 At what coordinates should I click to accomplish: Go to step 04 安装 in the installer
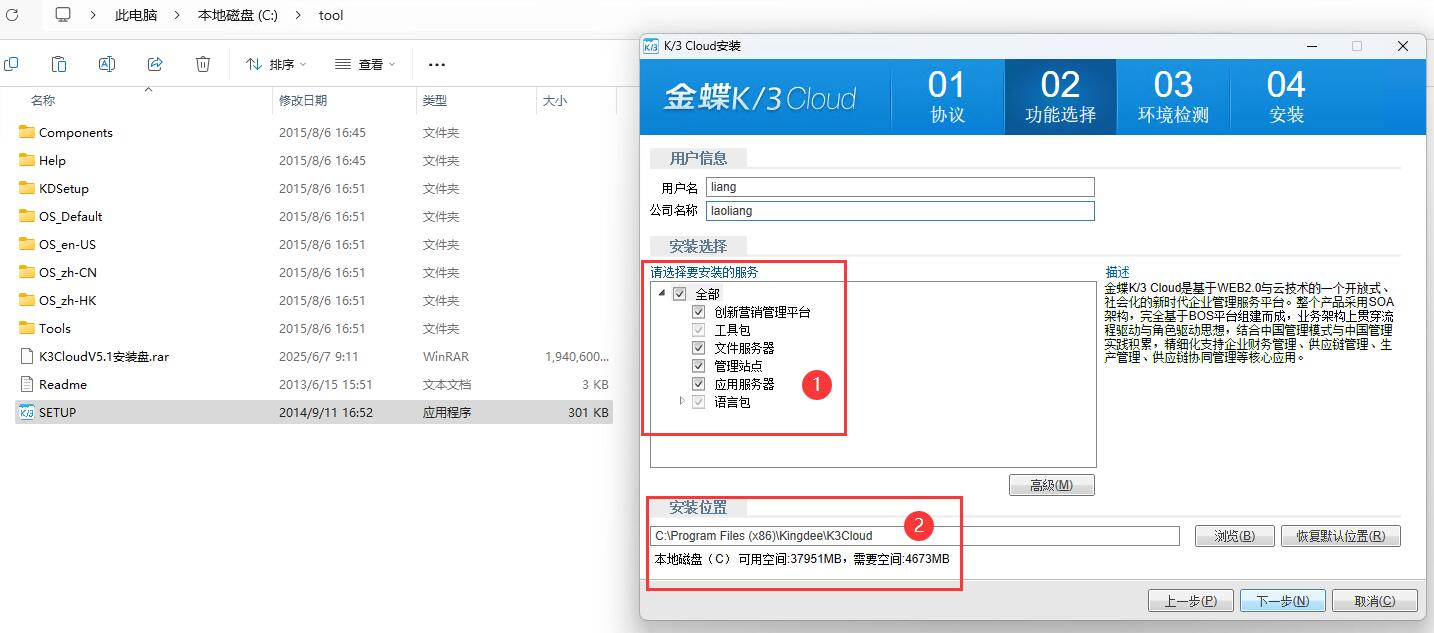(1286, 97)
